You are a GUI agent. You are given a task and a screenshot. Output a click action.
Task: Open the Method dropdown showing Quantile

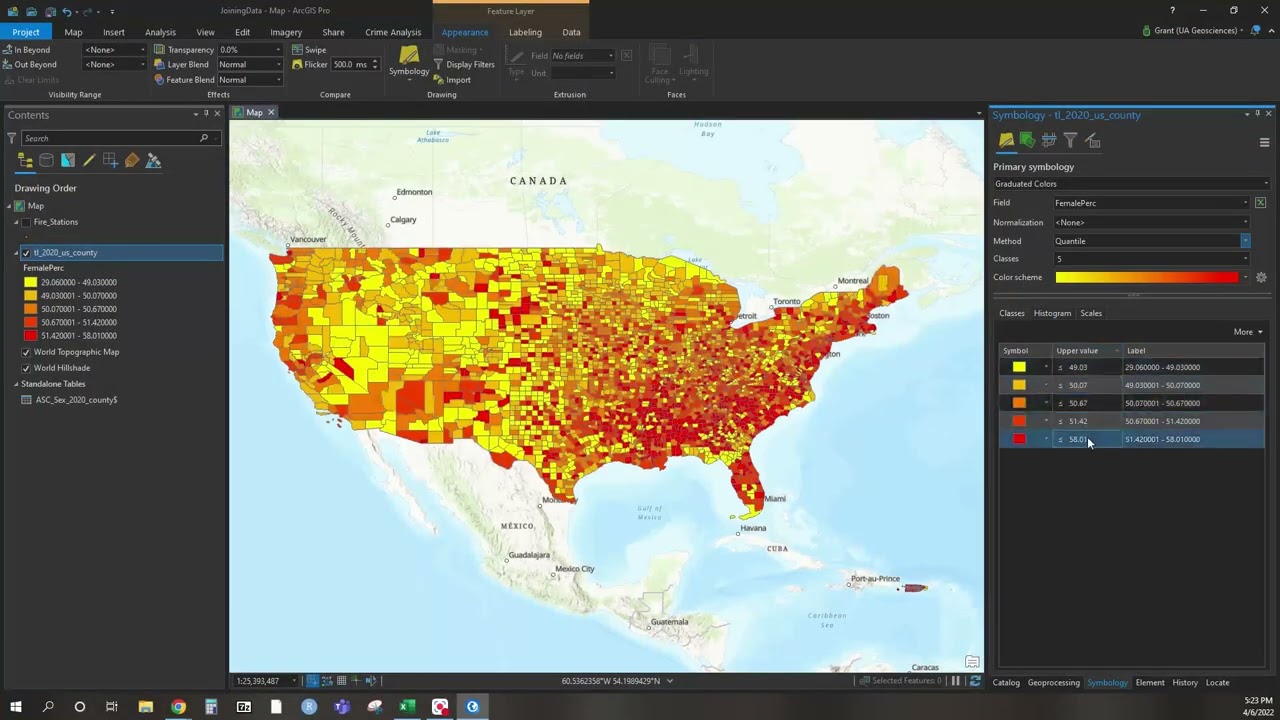point(1152,241)
